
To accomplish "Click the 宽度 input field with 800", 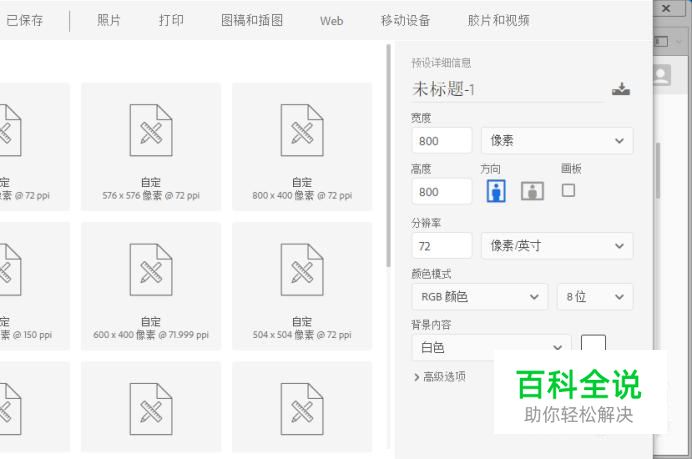I will tap(442, 141).
